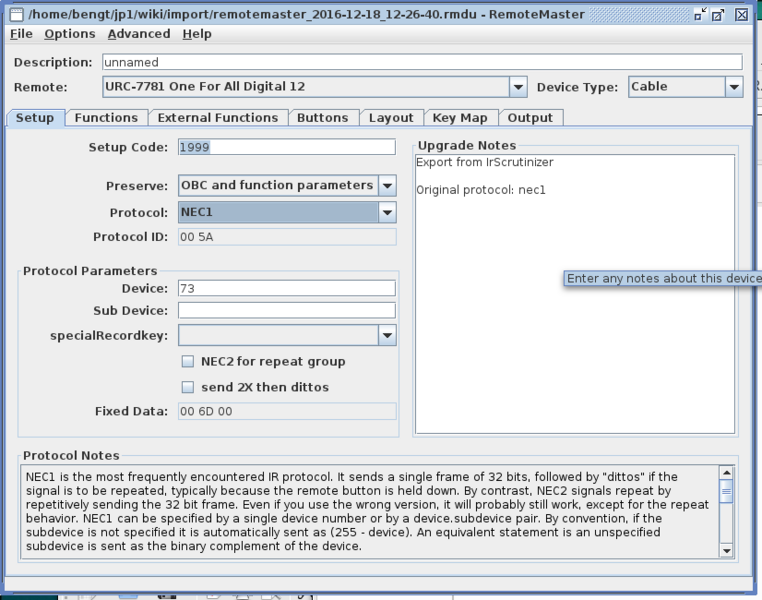Select the Setup tab
Viewport: 762px width, 600px height.
coord(35,118)
